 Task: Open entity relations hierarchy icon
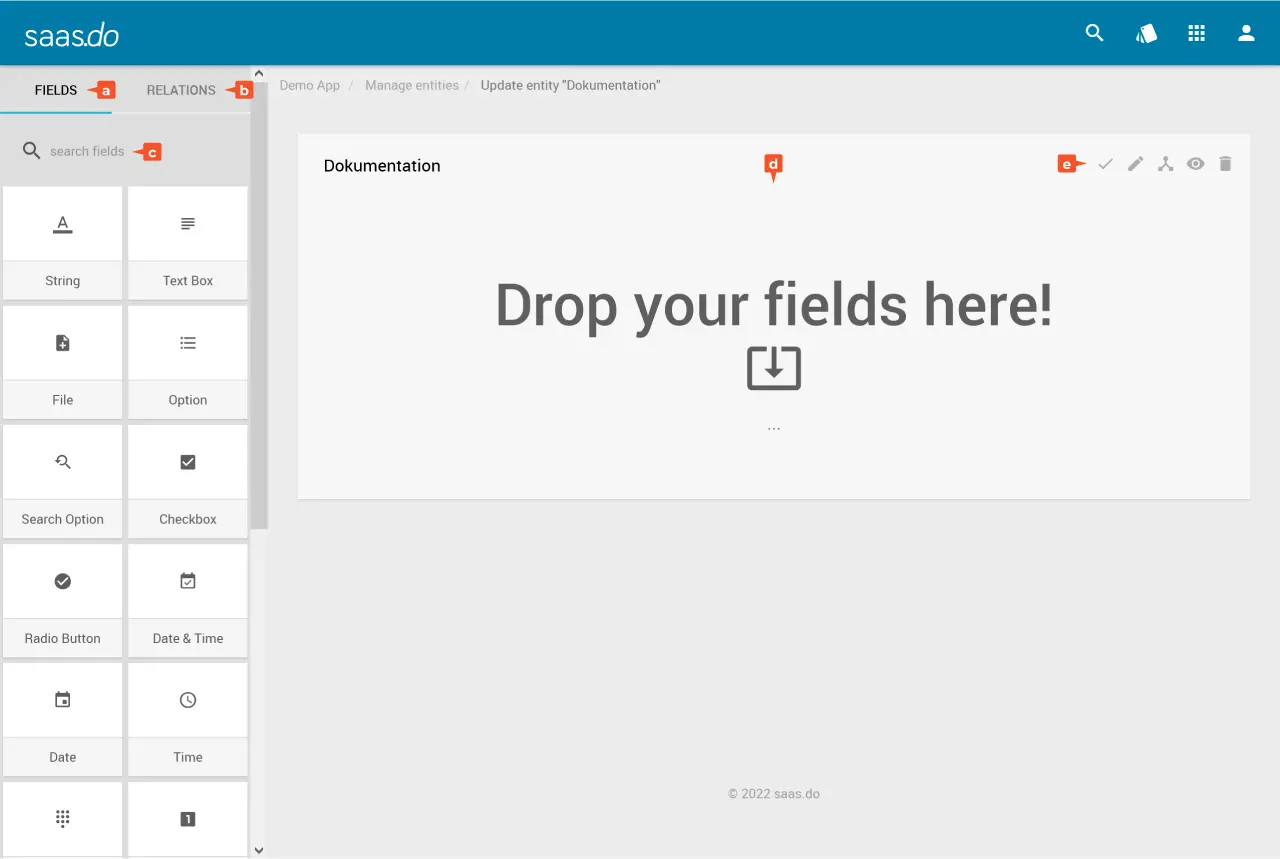pyautogui.click(x=1165, y=164)
